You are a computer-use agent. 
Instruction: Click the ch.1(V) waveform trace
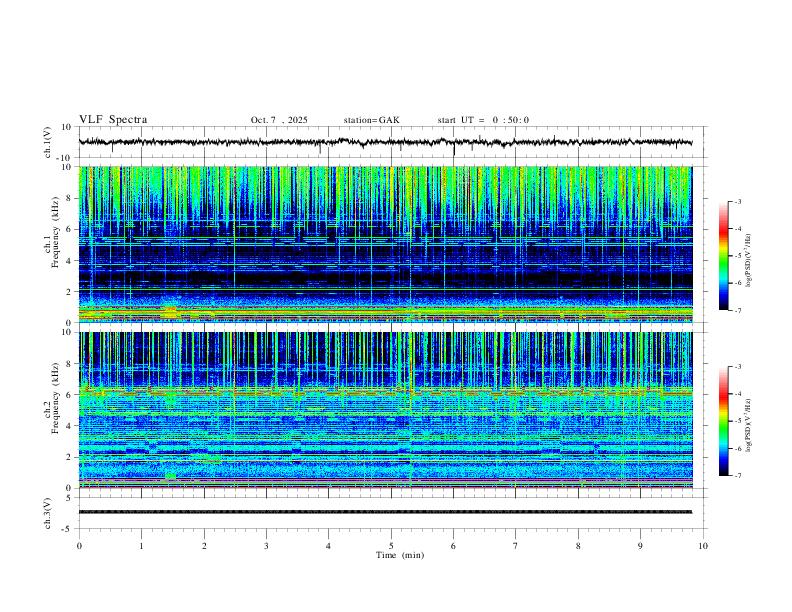click(385, 142)
